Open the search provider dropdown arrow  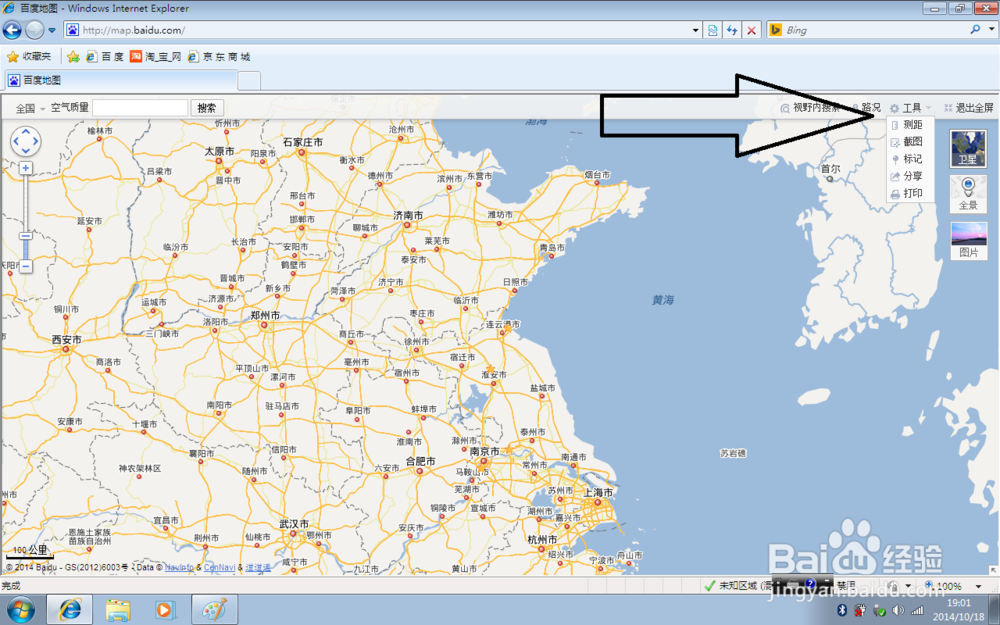(990, 30)
